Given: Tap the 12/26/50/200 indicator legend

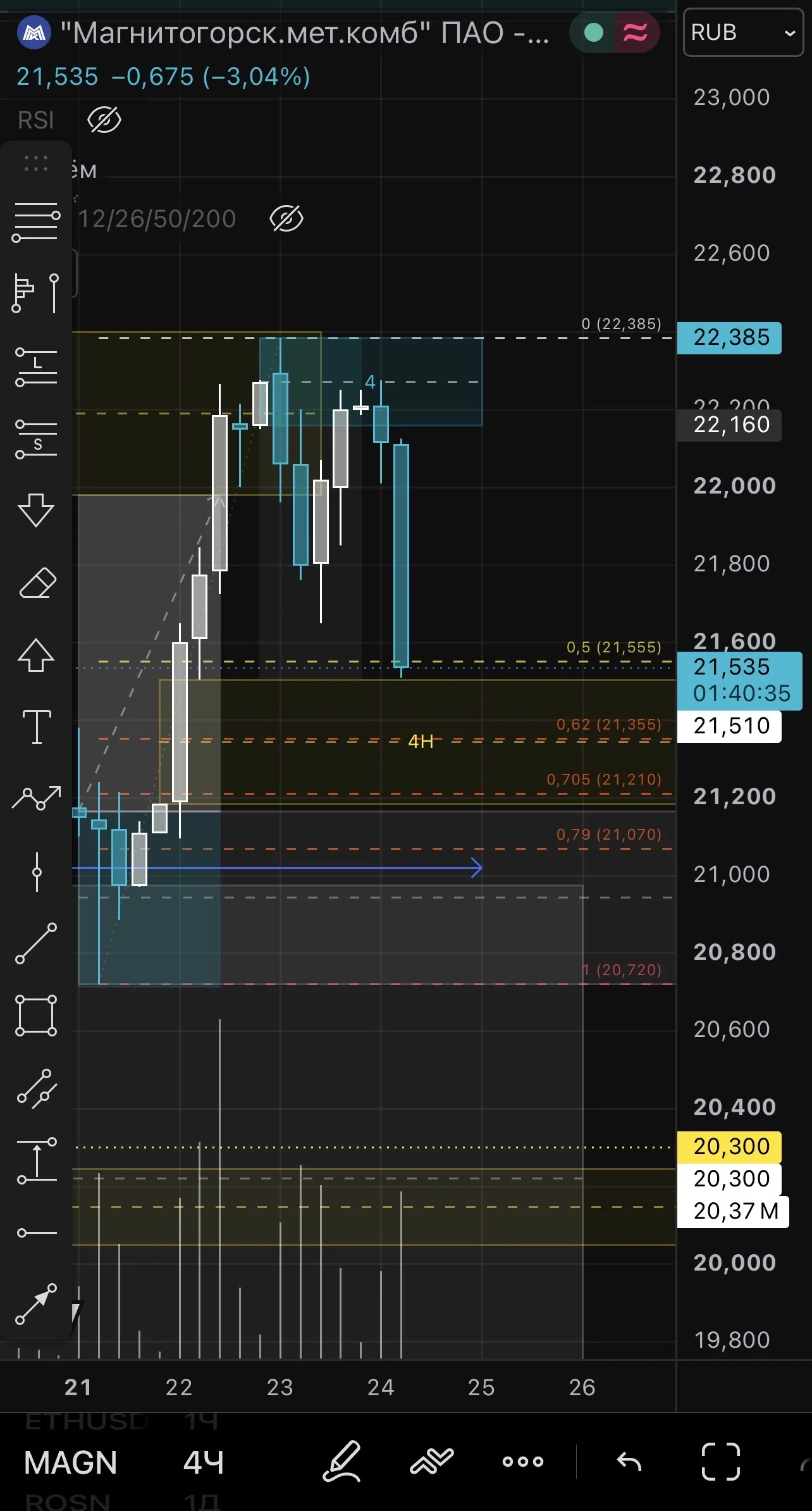Looking at the screenshot, I should 157,218.
